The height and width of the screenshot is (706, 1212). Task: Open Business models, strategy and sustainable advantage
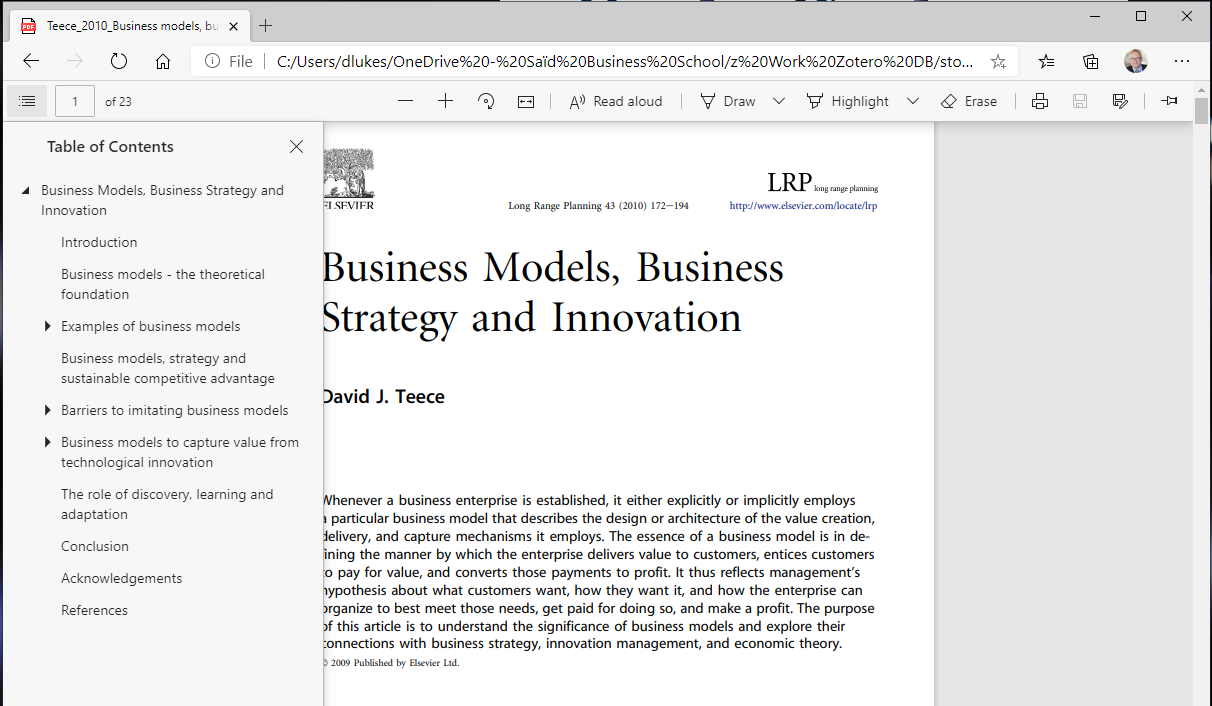coord(168,368)
